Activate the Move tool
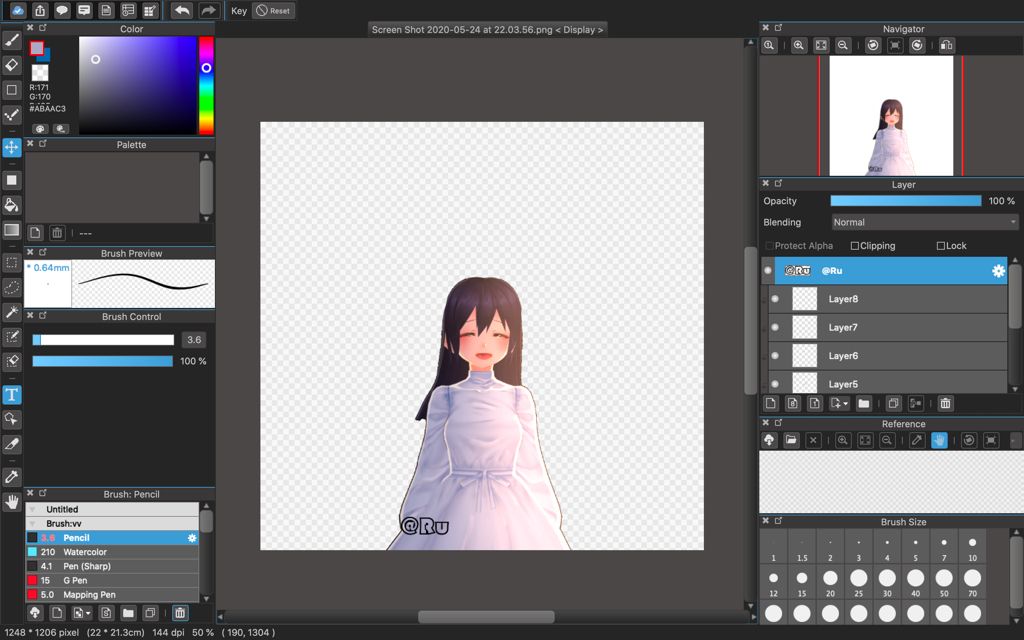Image resolution: width=1024 pixels, height=640 pixels. [12, 148]
